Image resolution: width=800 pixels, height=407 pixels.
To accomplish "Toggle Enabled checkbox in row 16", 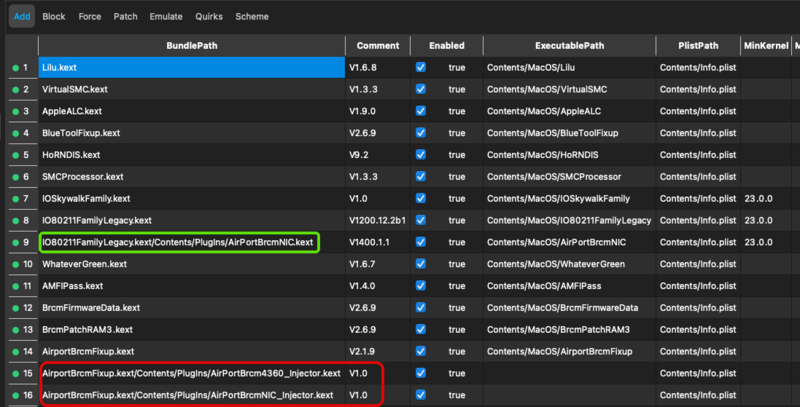I will tap(420, 395).
